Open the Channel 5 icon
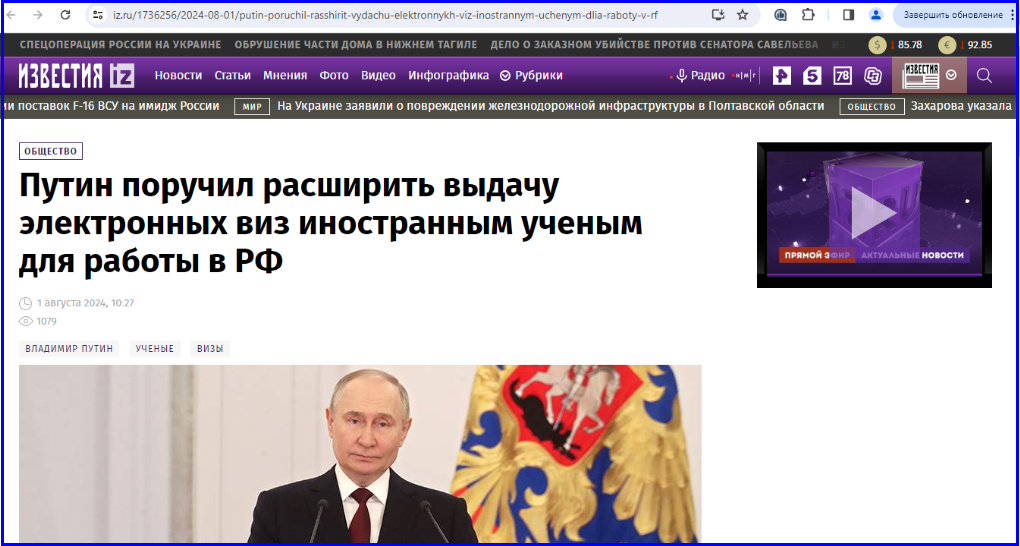 (812, 76)
